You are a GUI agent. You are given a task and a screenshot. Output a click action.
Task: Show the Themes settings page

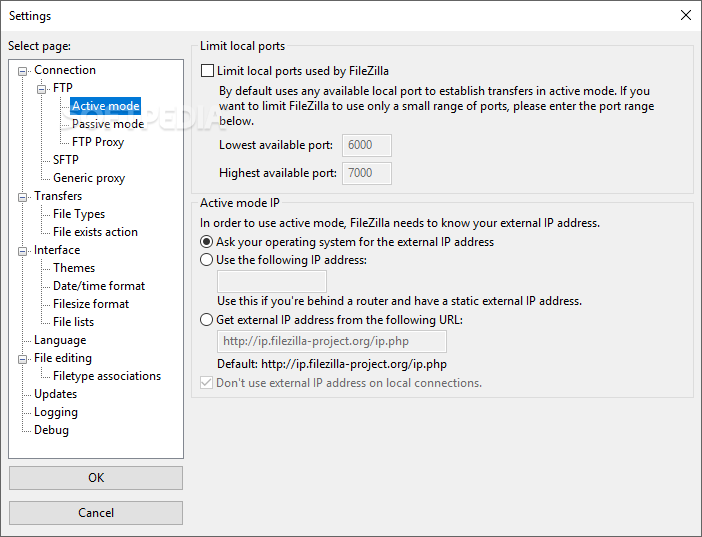click(x=74, y=268)
